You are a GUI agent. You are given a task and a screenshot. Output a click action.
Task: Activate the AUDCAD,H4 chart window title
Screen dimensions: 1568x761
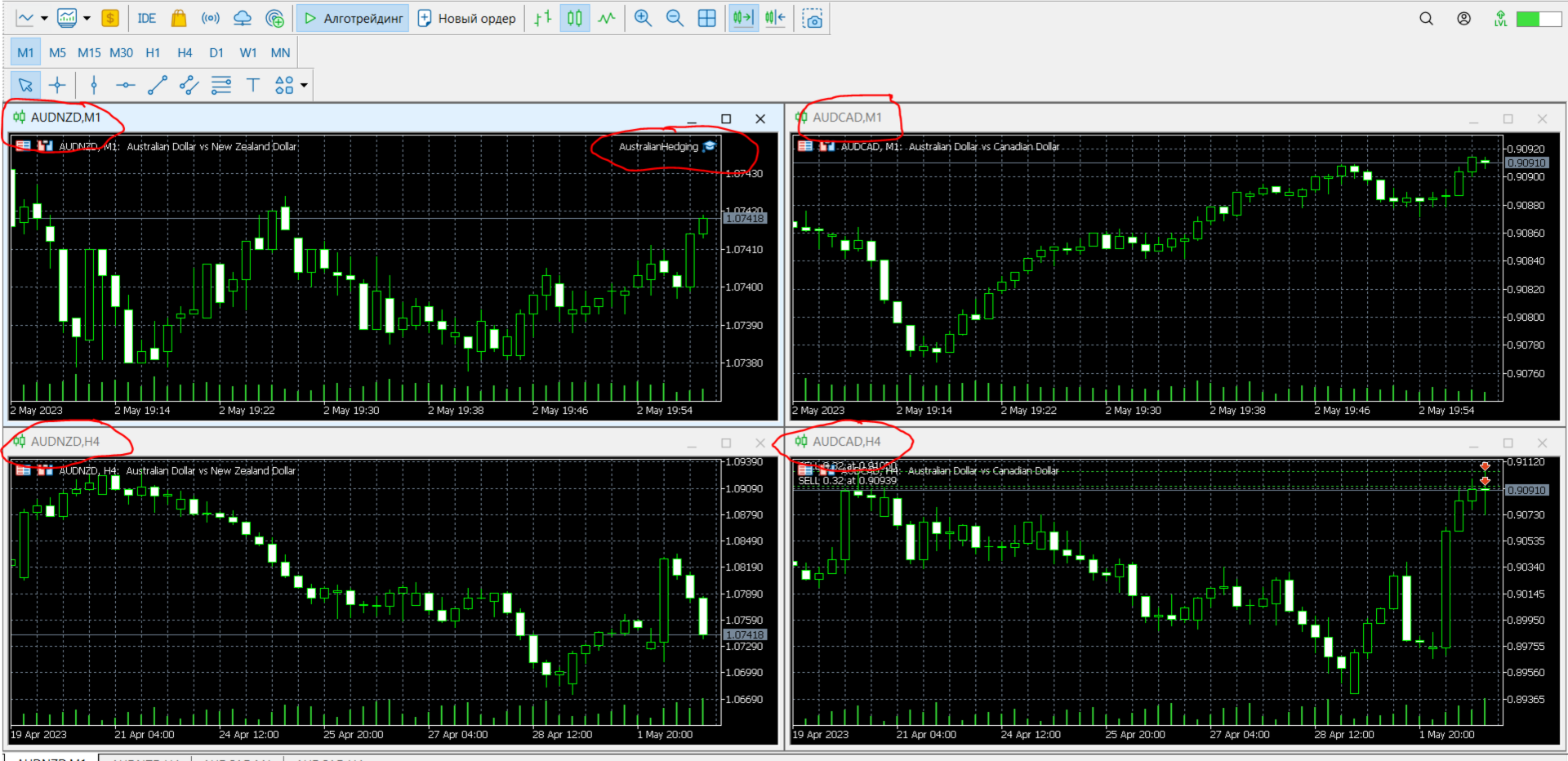[846, 442]
